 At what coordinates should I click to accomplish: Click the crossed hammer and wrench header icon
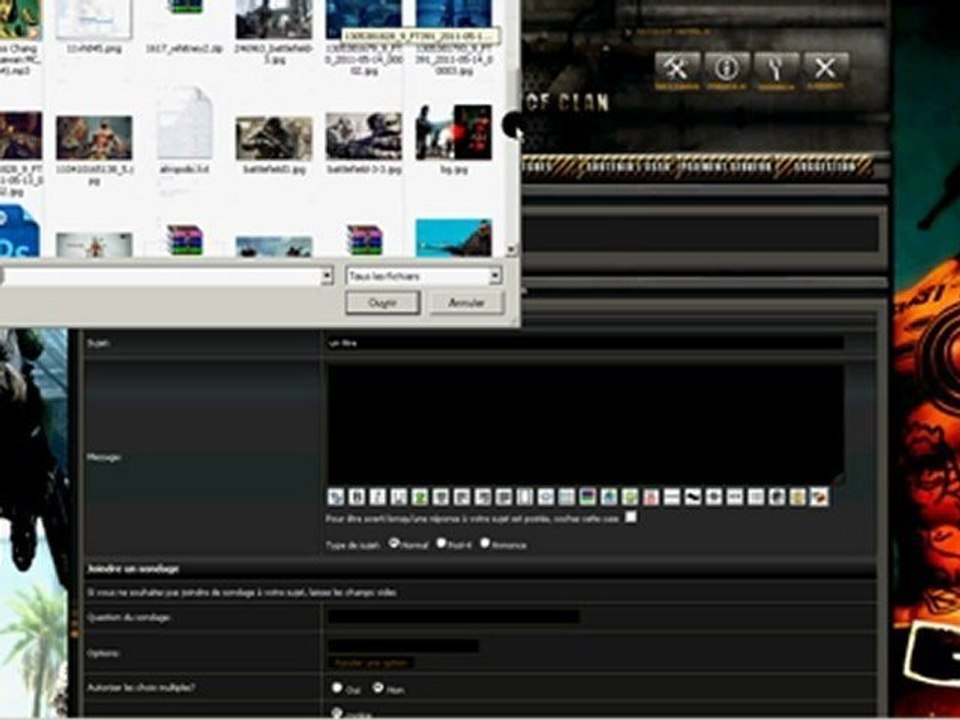pyautogui.click(x=677, y=69)
